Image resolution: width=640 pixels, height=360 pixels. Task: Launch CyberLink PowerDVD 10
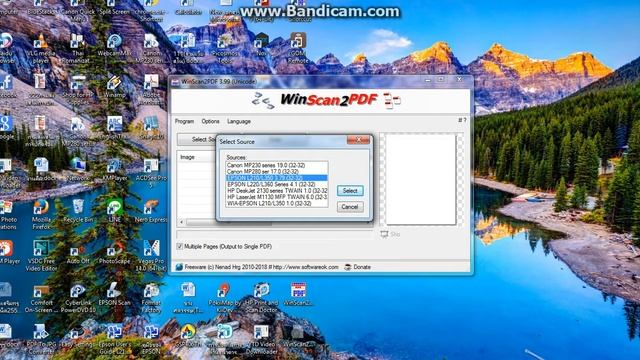[x=78, y=299]
